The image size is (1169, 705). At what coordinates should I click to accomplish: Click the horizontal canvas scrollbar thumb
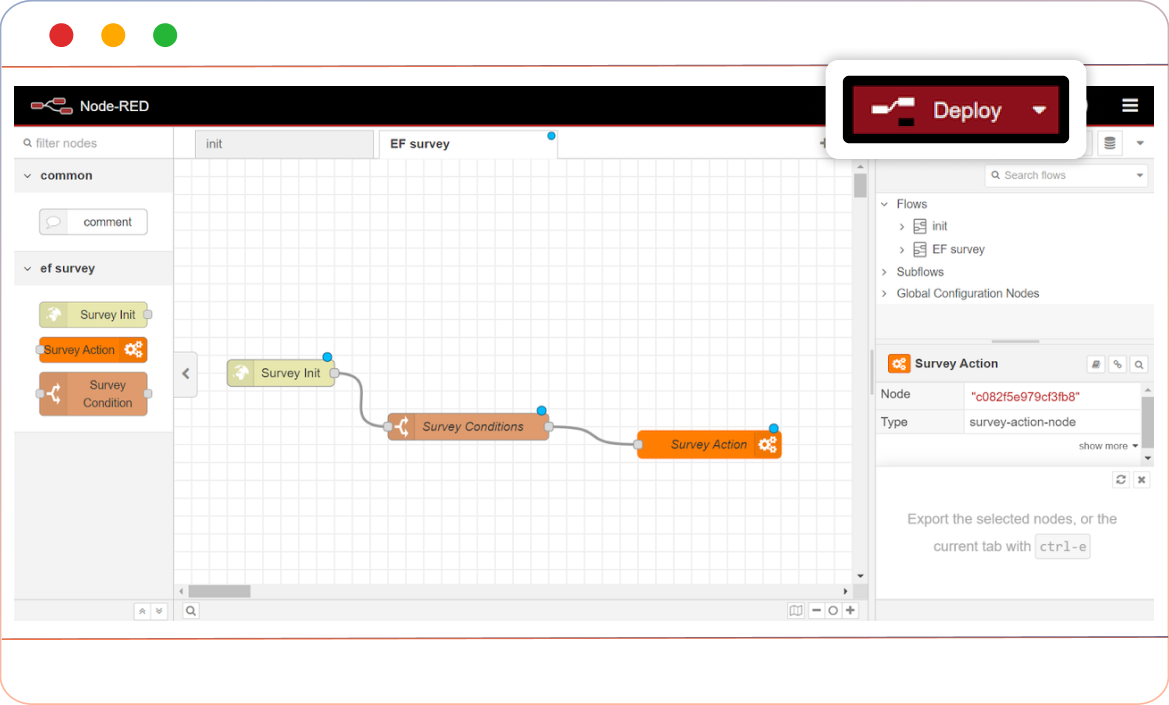click(219, 591)
